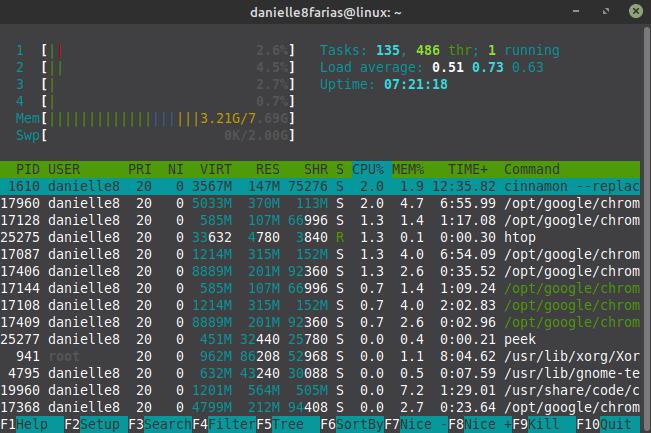Screen dimensions: 651x433
Task: Click F9 Kill button
Action: [544, 424]
